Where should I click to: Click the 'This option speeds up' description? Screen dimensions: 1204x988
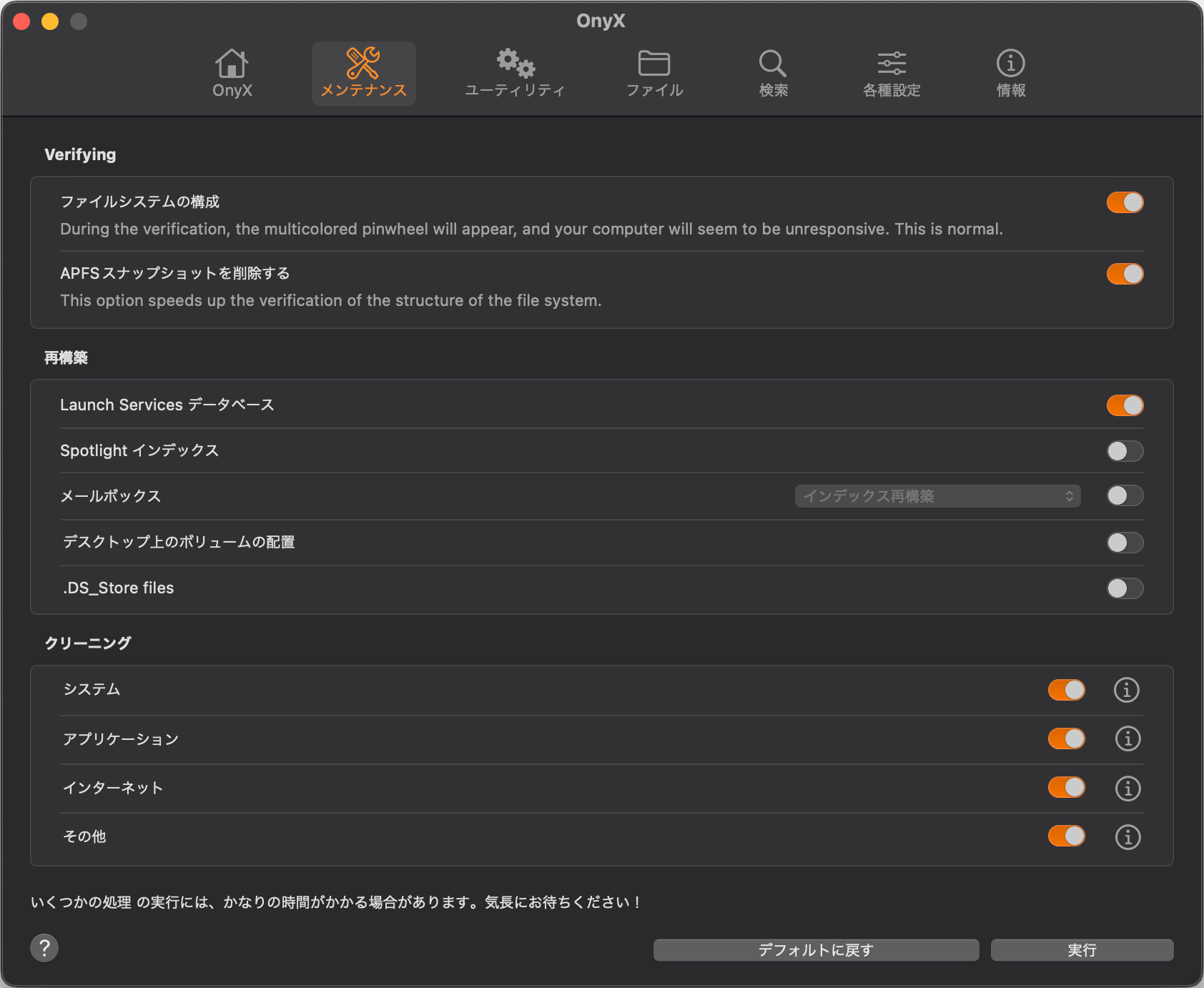[x=331, y=300]
